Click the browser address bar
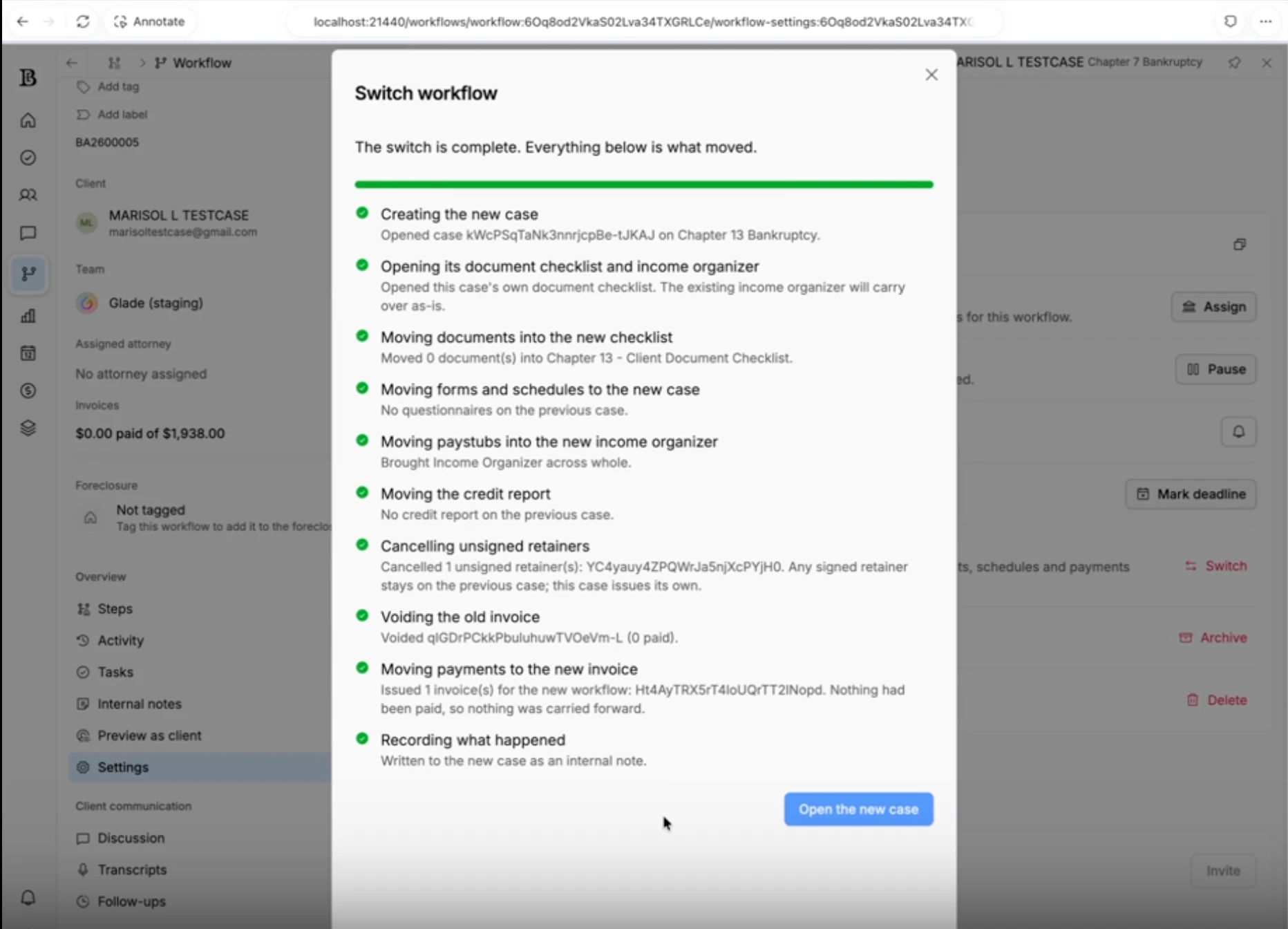 [643, 21]
